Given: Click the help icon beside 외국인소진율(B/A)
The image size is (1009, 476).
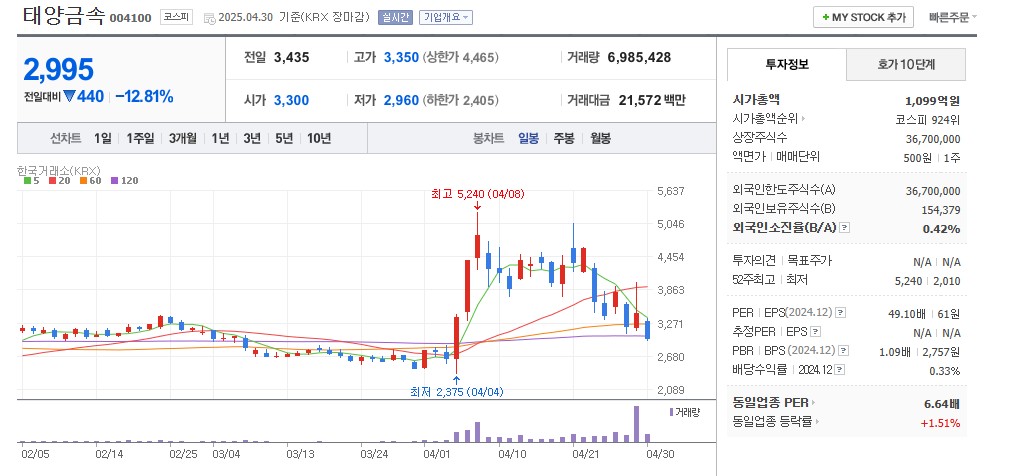Looking at the screenshot, I should [845, 228].
